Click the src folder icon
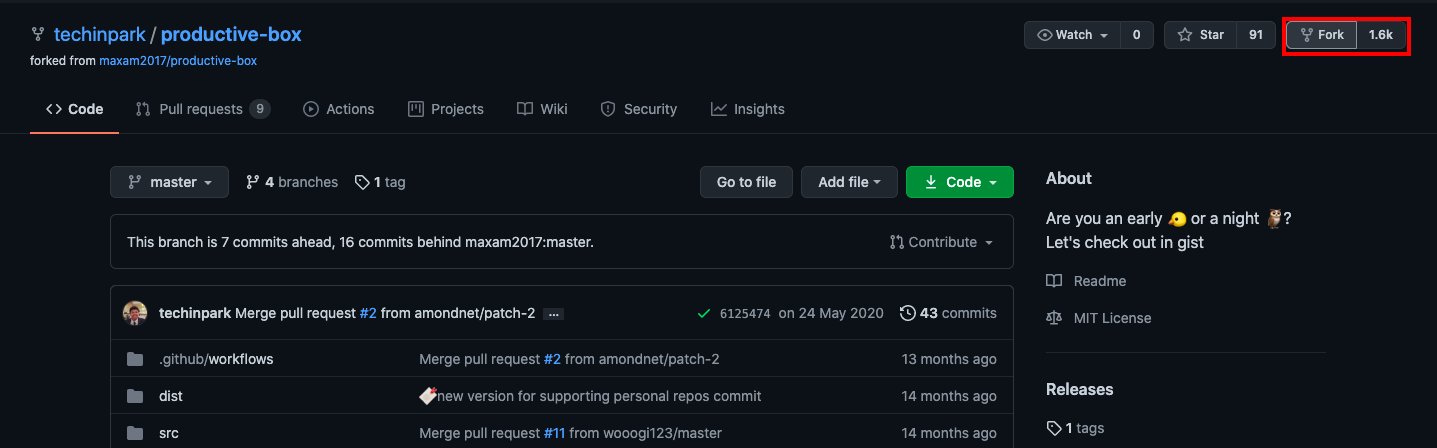 [x=135, y=433]
